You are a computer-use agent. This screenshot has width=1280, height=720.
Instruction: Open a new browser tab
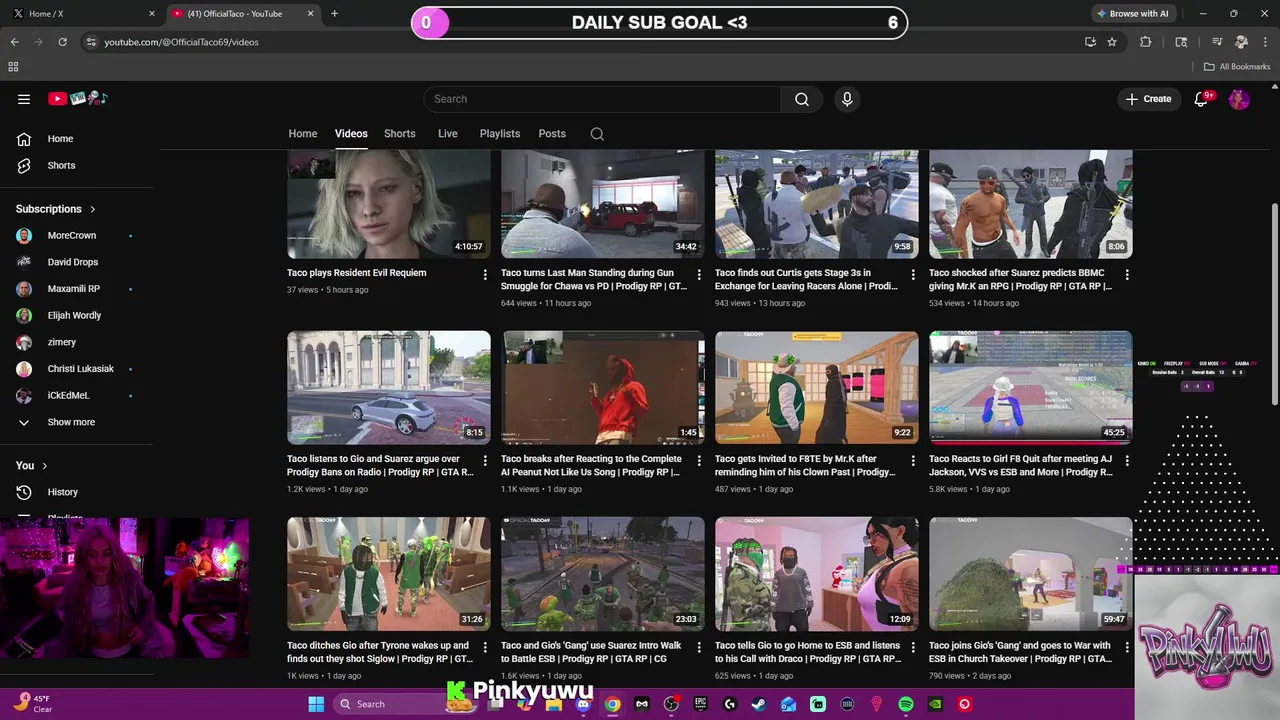pyautogui.click(x=334, y=14)
